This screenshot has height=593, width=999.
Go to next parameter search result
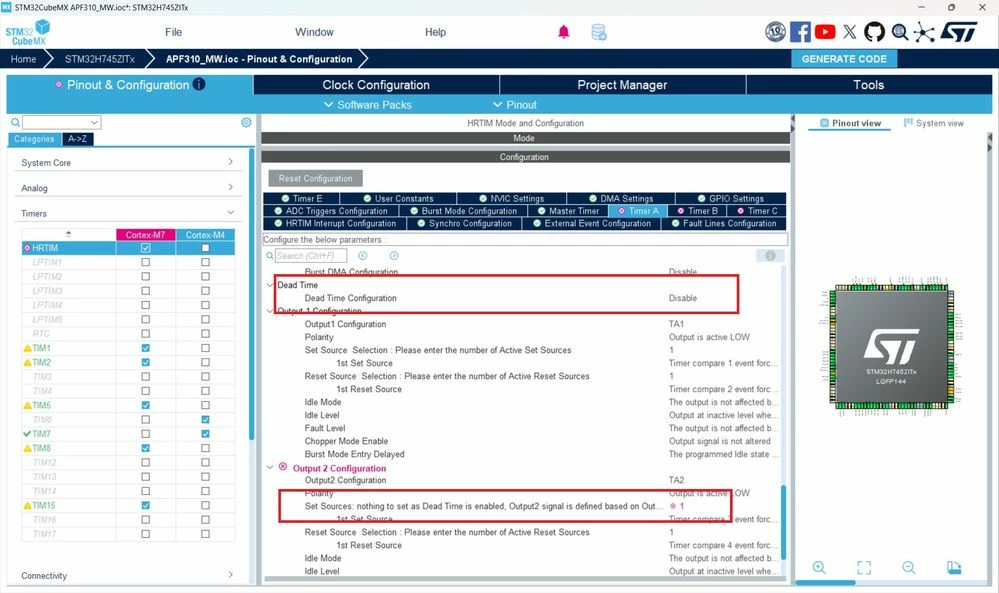pos(394,255)
